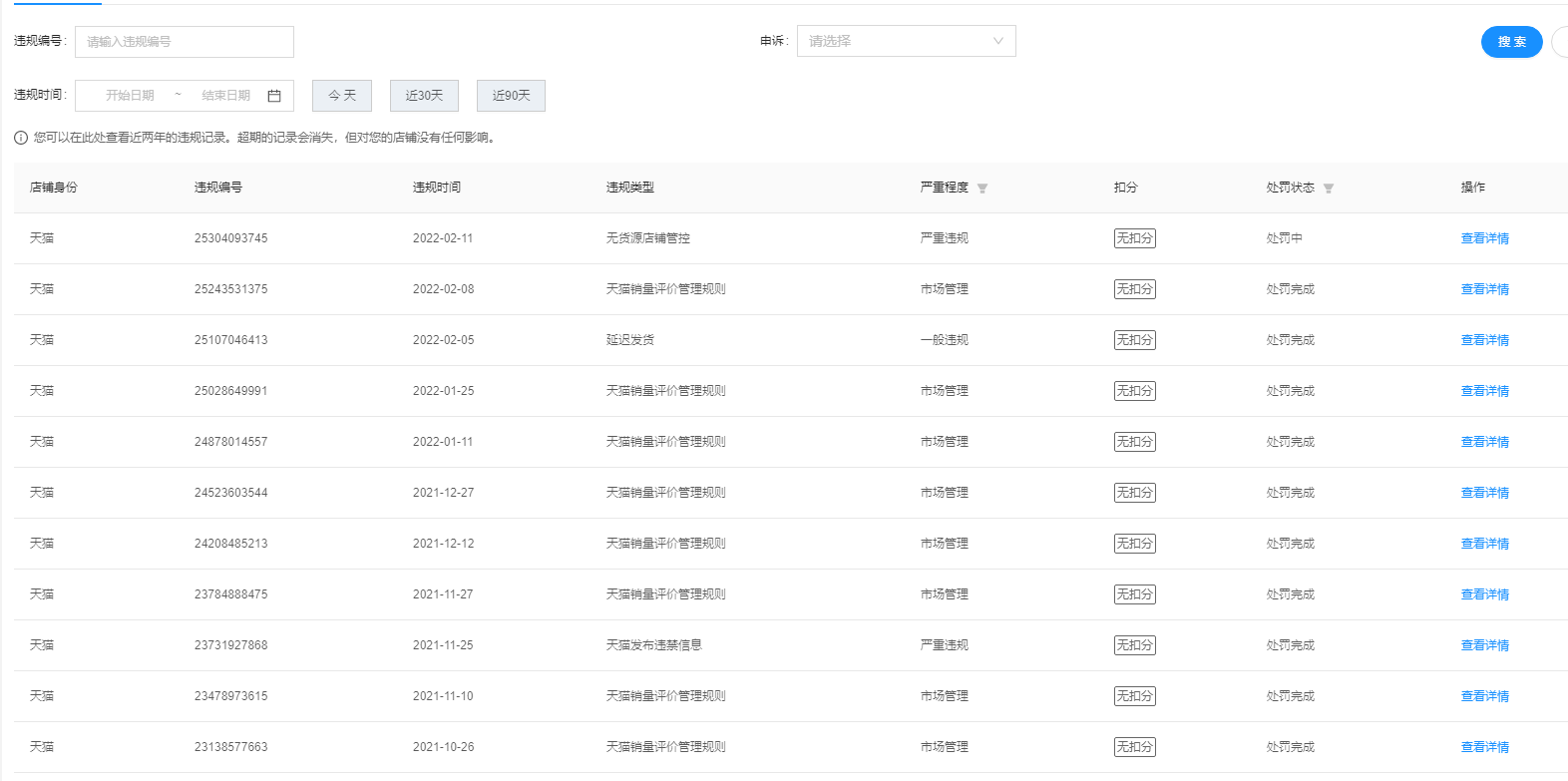
Task: Expand the 申诉 dropdown arrow
Action: coord(998,41)
